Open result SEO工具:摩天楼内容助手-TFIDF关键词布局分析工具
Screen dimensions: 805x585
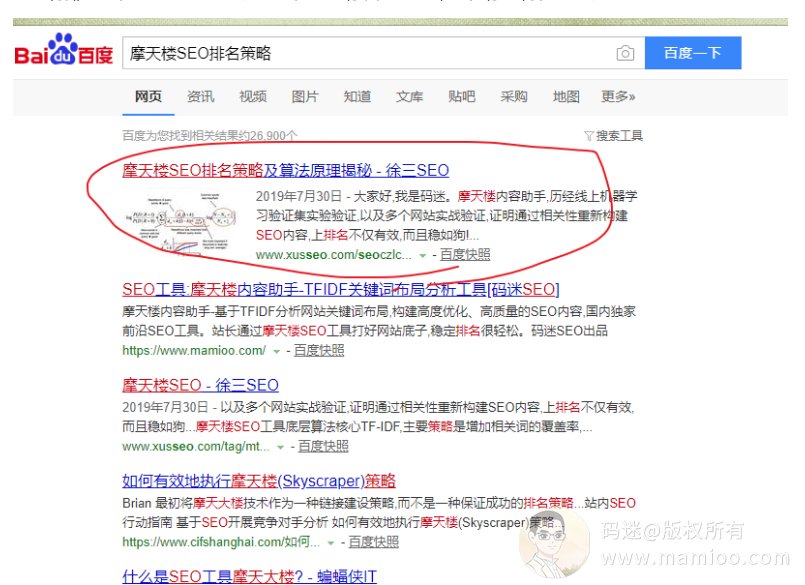pyautogui.click(x=340, y=290)
